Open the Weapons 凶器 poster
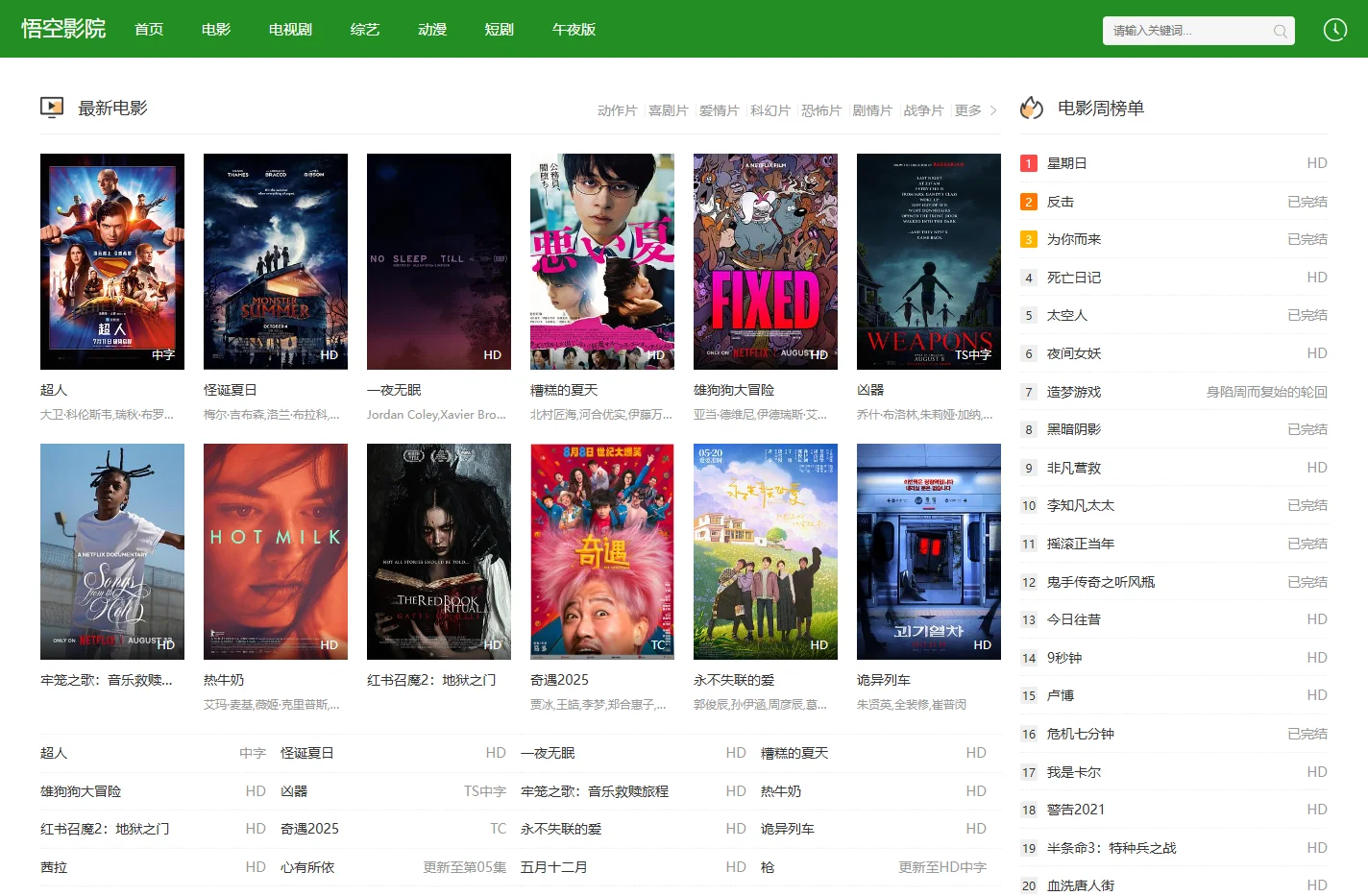Screen dimensions: 1368x896 [x=929, y=261]
